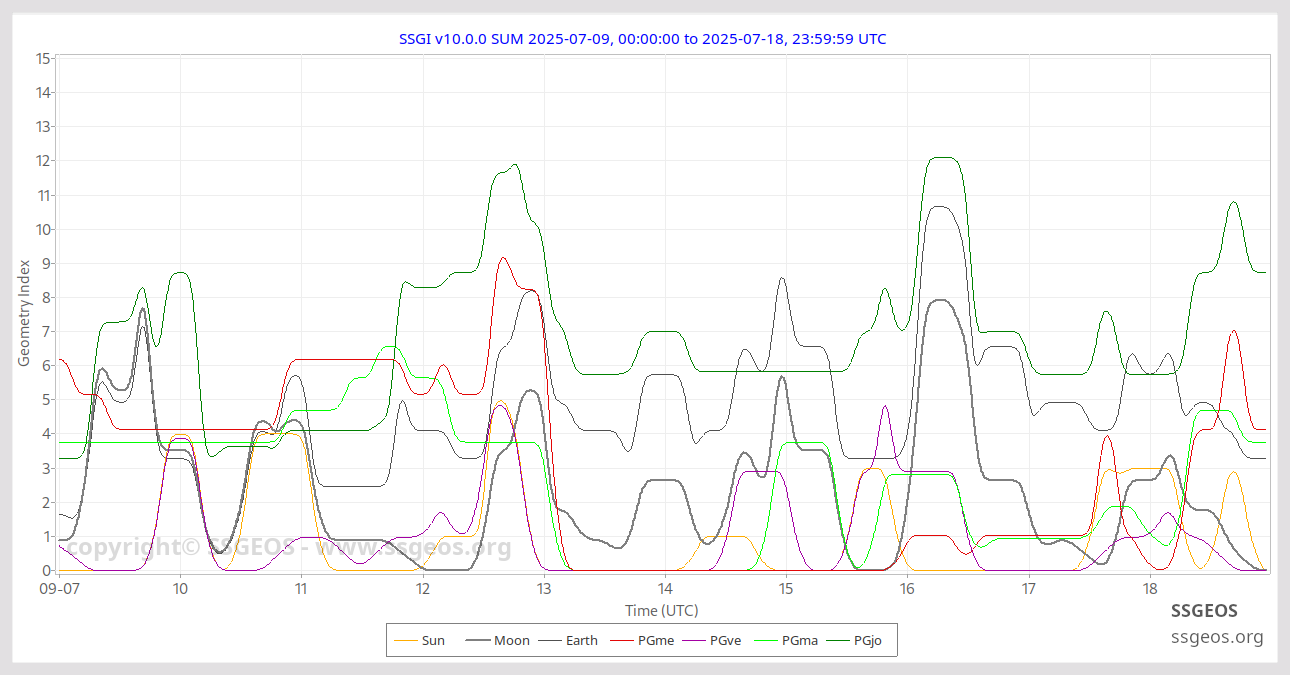Select the PGma legend label
This screenshot has width=1290, height=675.
click(799, 640)
